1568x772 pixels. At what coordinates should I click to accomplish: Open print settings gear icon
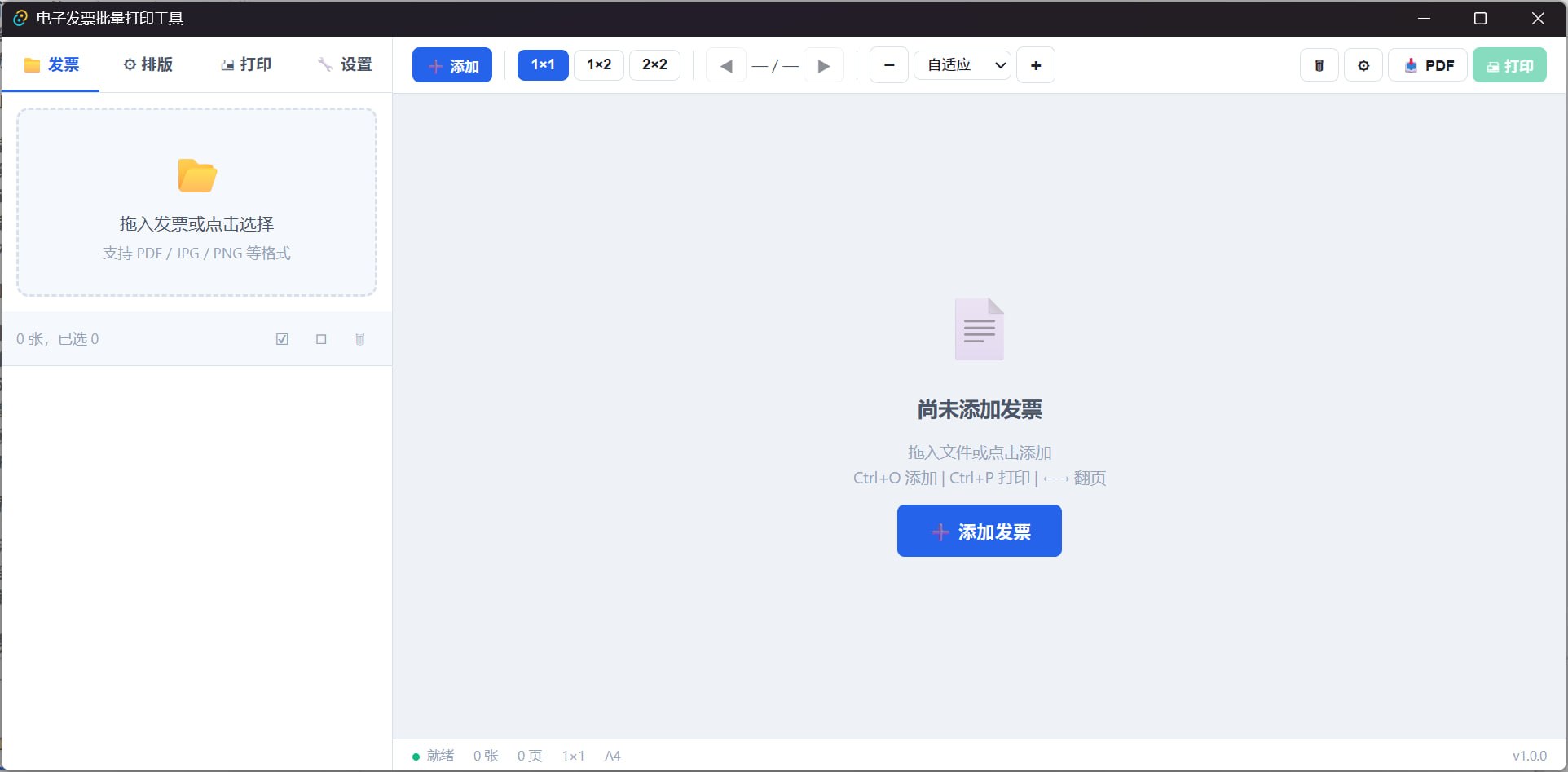click(1363, 65)
